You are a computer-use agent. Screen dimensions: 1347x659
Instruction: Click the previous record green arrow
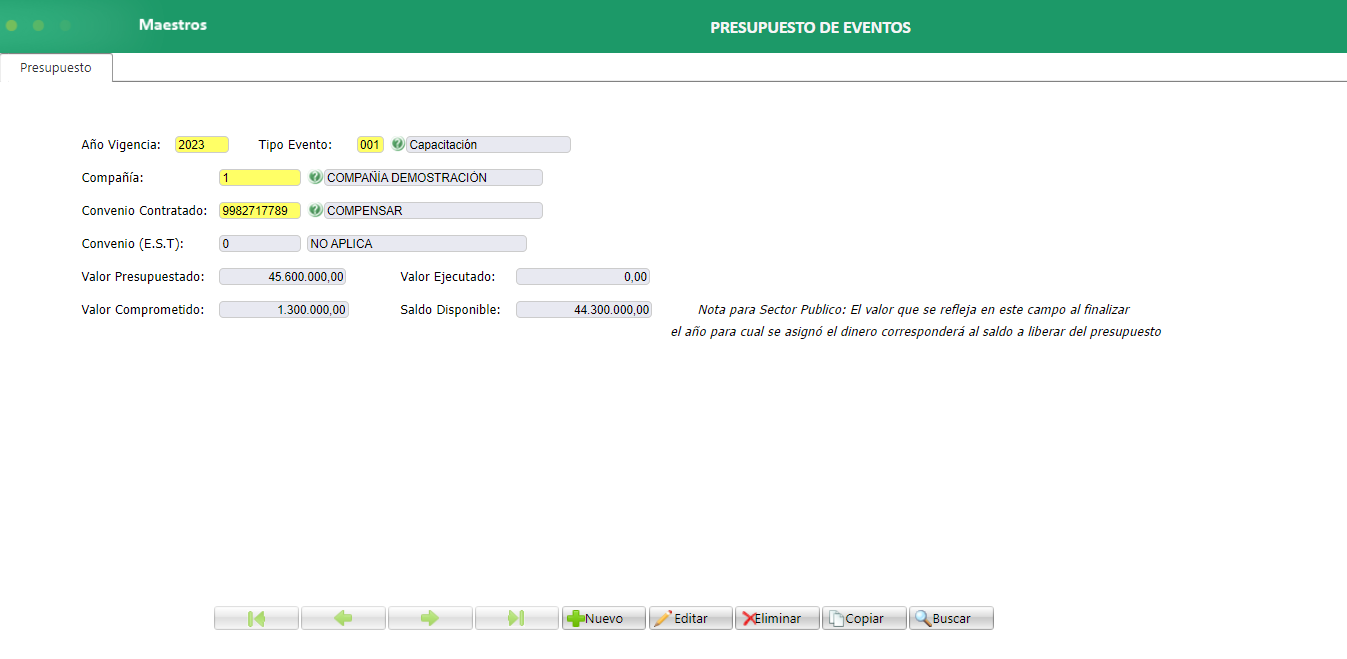[x=343, y=617]
